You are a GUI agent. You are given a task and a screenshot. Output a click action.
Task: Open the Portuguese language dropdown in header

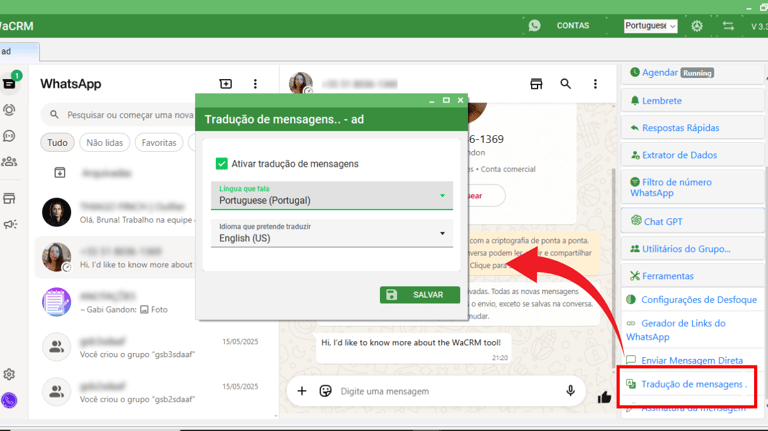[650, 25]
